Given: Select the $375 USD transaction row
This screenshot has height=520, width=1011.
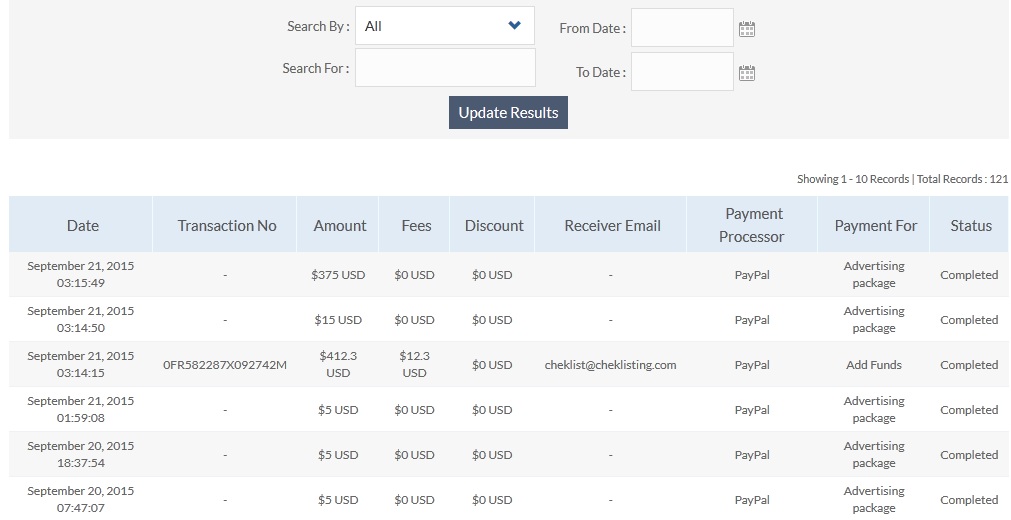Looking at the screenshot, I should coord(338,275).
